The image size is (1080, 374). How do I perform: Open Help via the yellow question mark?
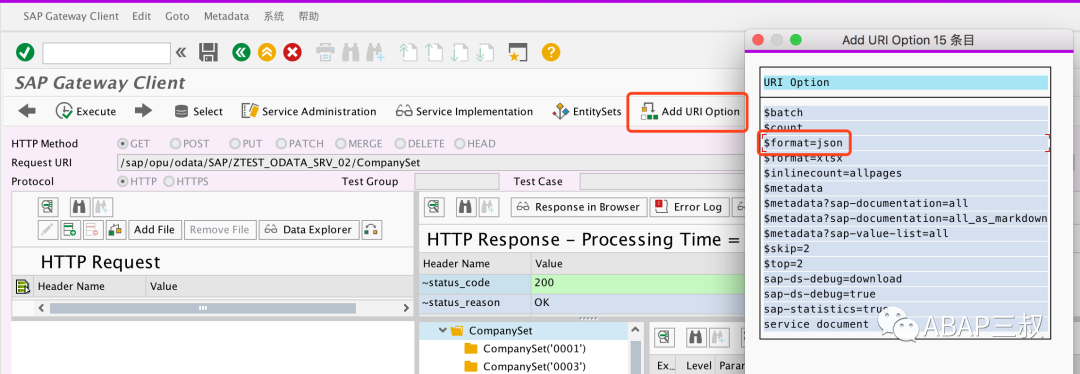[x=550, y=52]
